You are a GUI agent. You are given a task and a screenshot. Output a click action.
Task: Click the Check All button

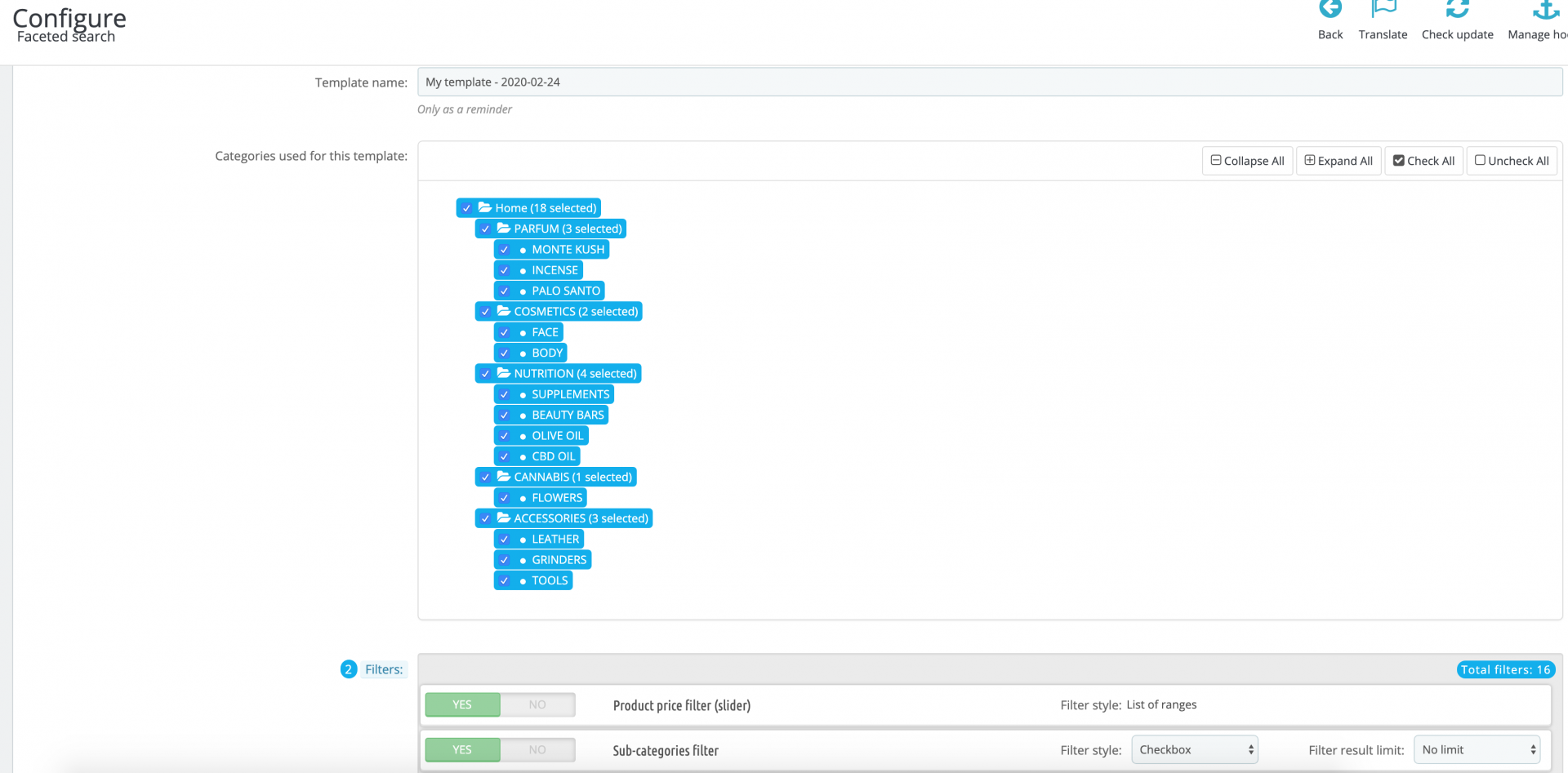point(1424,161)
